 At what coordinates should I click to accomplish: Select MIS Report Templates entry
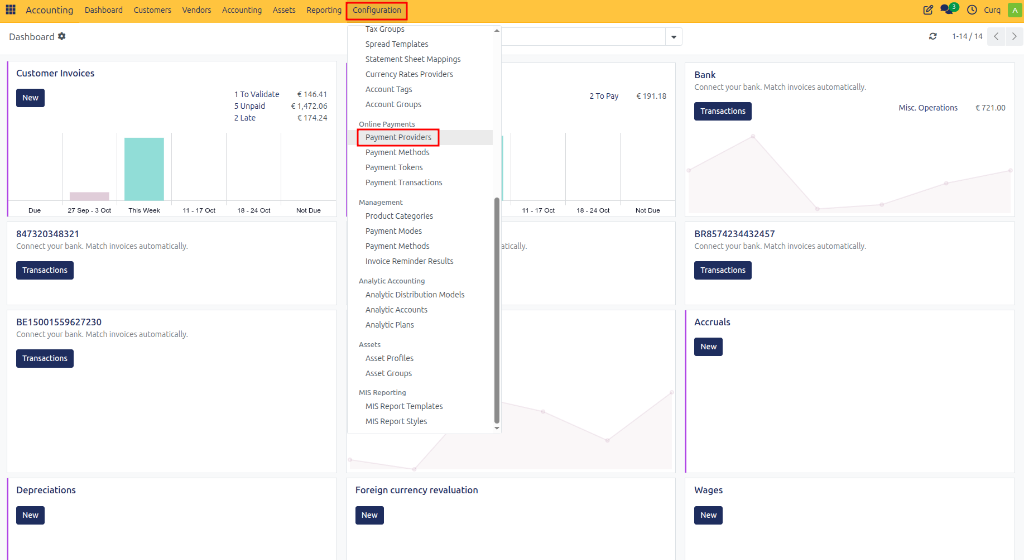tap(404, 406)
